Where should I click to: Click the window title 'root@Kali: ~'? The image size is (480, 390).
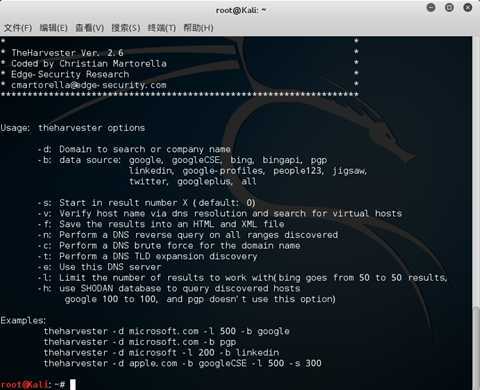tap(241, 10)
